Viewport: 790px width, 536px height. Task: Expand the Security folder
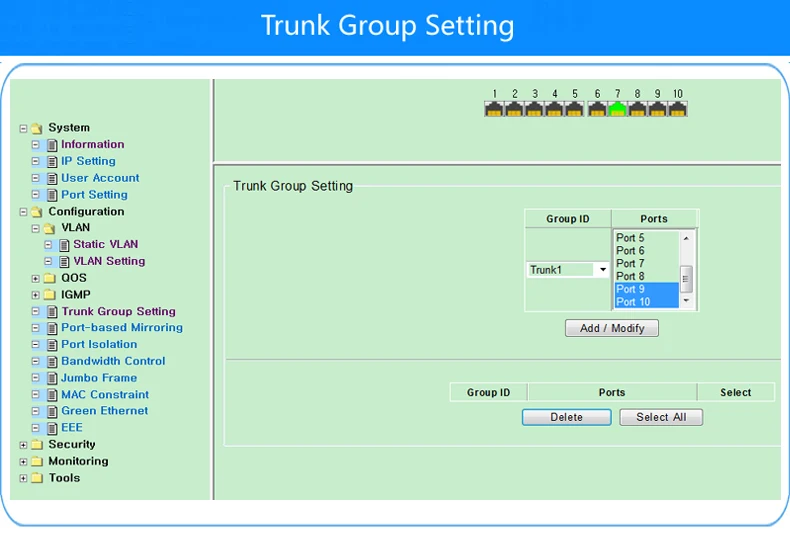23,445
